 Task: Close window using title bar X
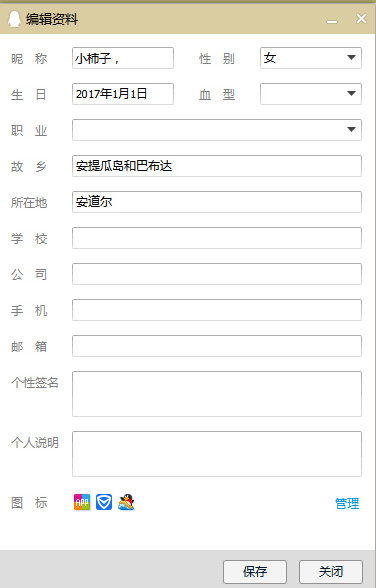click(x=361, y=18)
